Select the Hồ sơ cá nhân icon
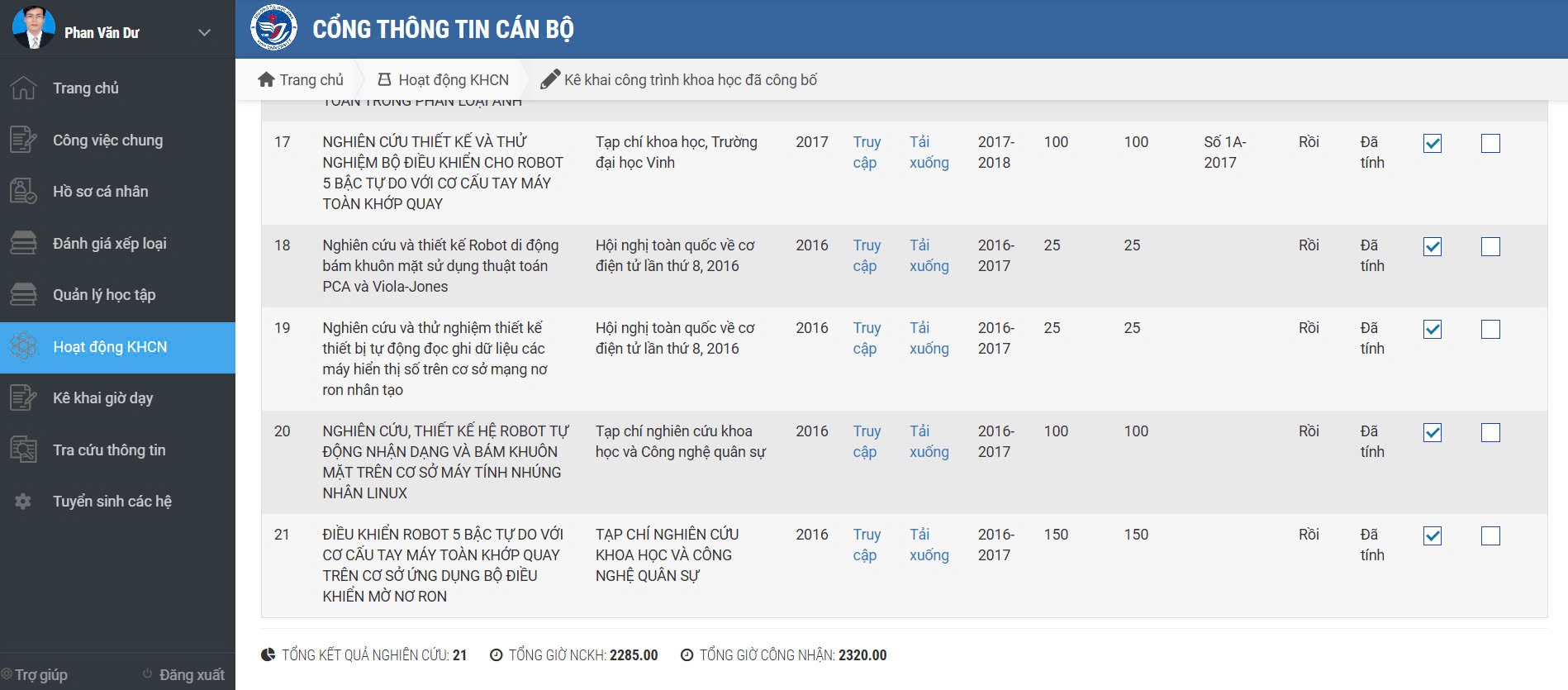The height and width of the screenshot is (690, 1568). pyautogui.click(x=23, y=191)
